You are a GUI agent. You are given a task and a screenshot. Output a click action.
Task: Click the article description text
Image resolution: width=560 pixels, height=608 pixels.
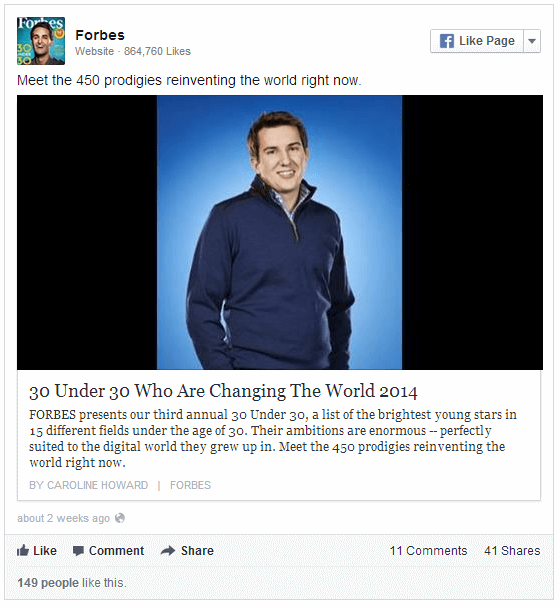pos(273,439)
